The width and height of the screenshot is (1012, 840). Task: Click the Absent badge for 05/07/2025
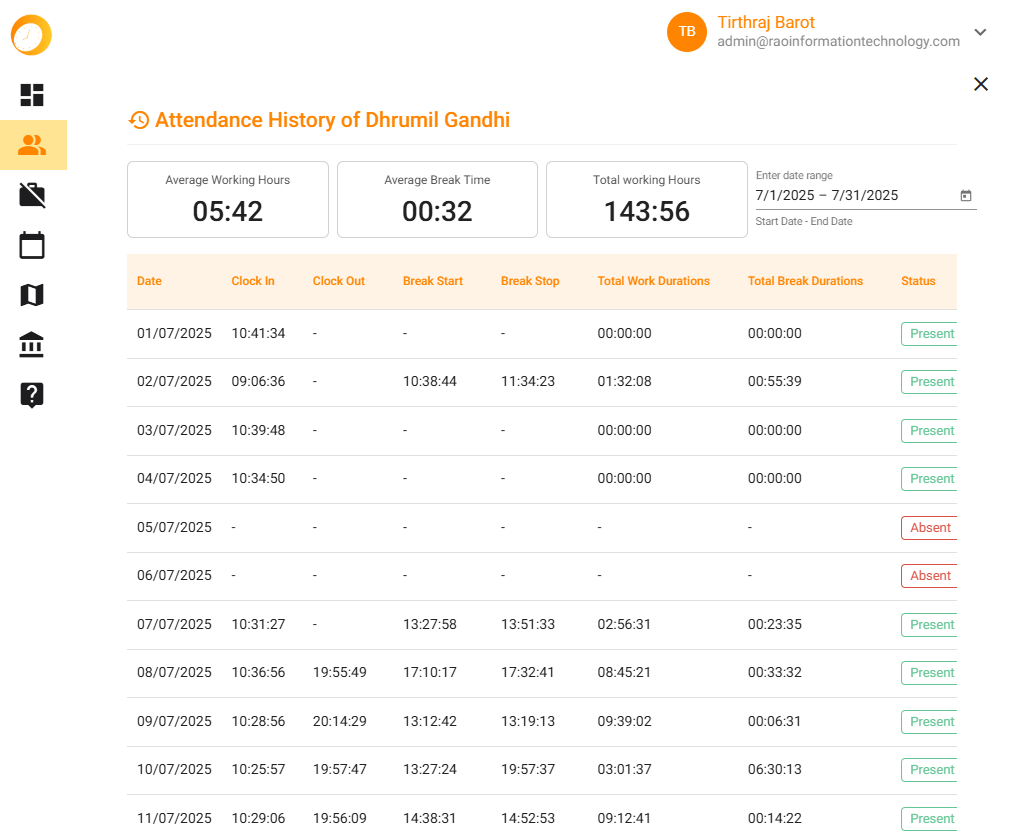(x=929, y=527)
